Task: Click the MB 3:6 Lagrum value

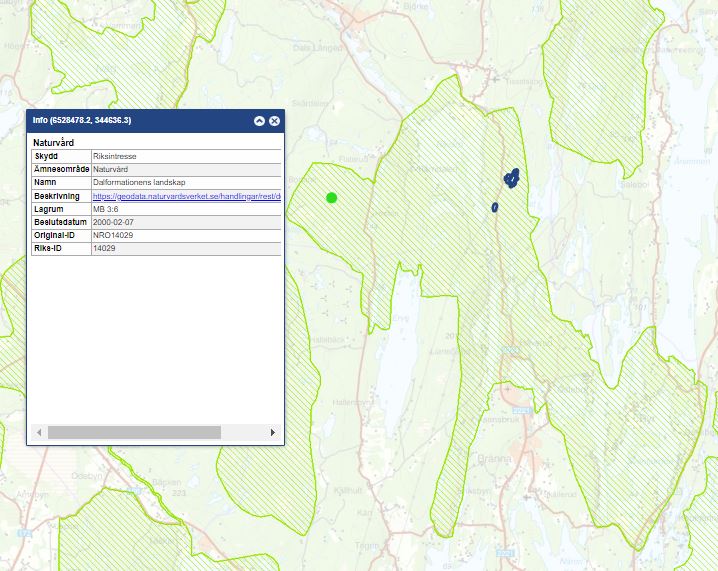Action: coord(106,210)
